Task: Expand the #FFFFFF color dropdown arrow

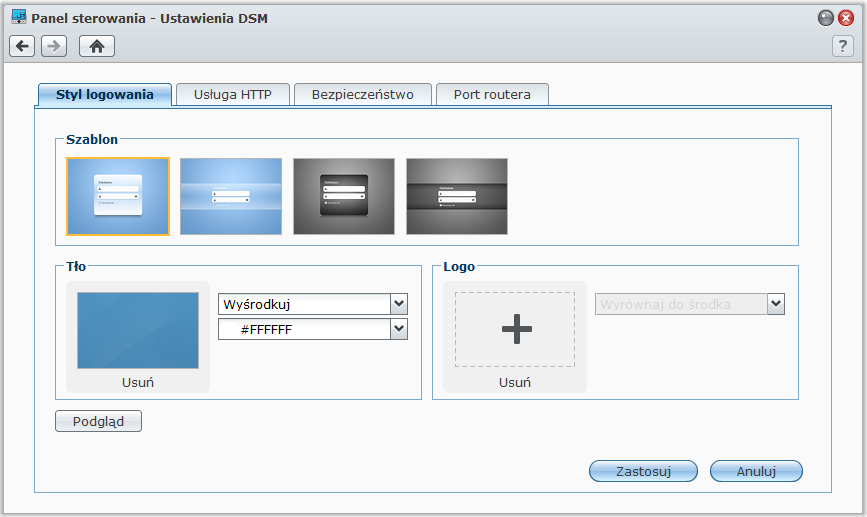Action: click(399, 329)
